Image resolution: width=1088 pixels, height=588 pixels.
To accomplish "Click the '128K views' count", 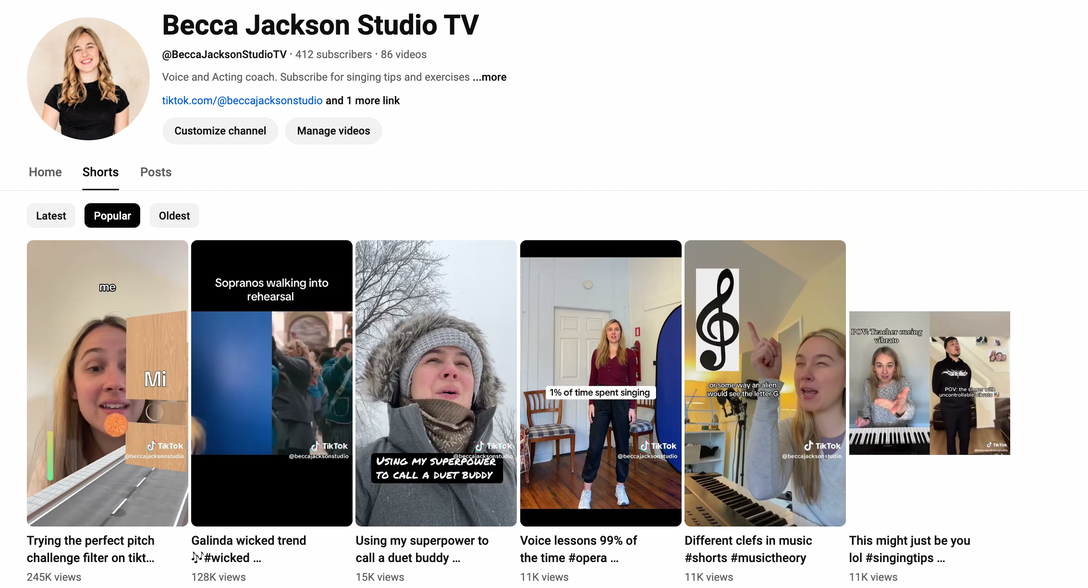I will click(x=219, y=577).
